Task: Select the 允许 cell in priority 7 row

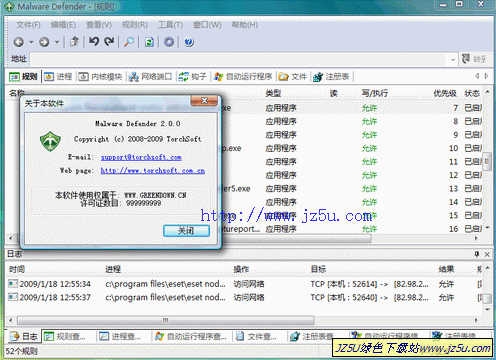Action: 369,108
